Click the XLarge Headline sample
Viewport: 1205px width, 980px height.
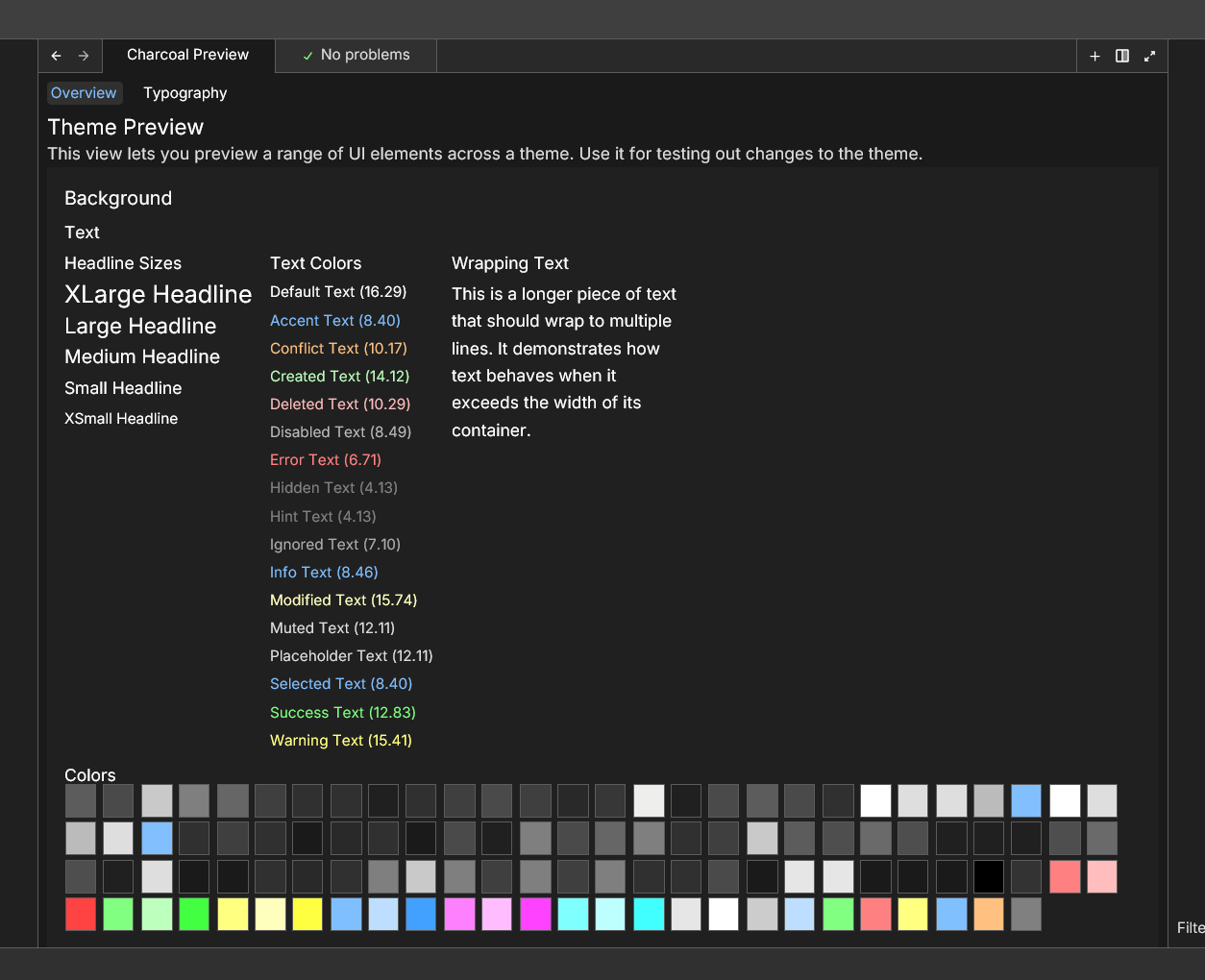pos(159,294)
